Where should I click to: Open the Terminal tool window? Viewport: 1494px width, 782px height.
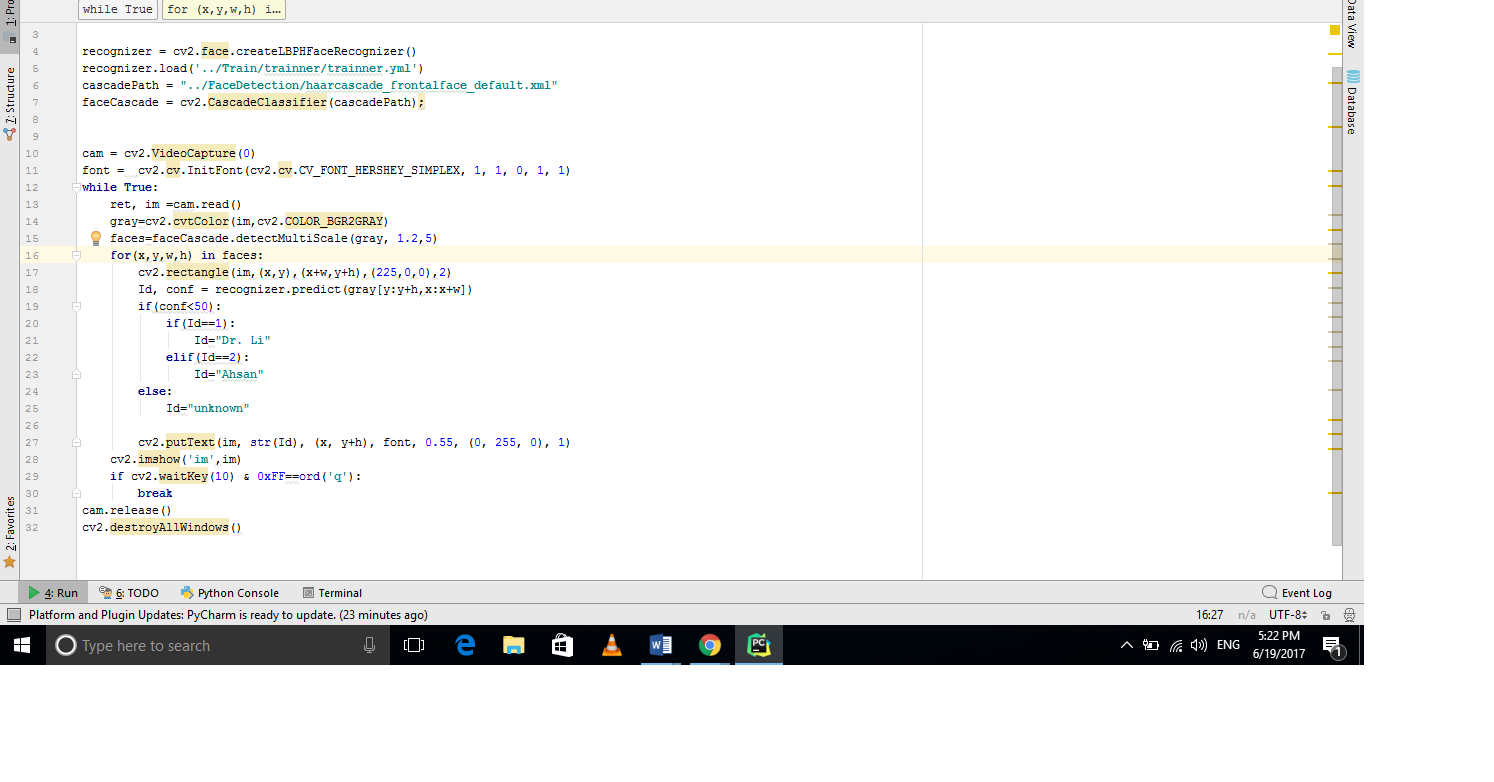pos(332,593)
